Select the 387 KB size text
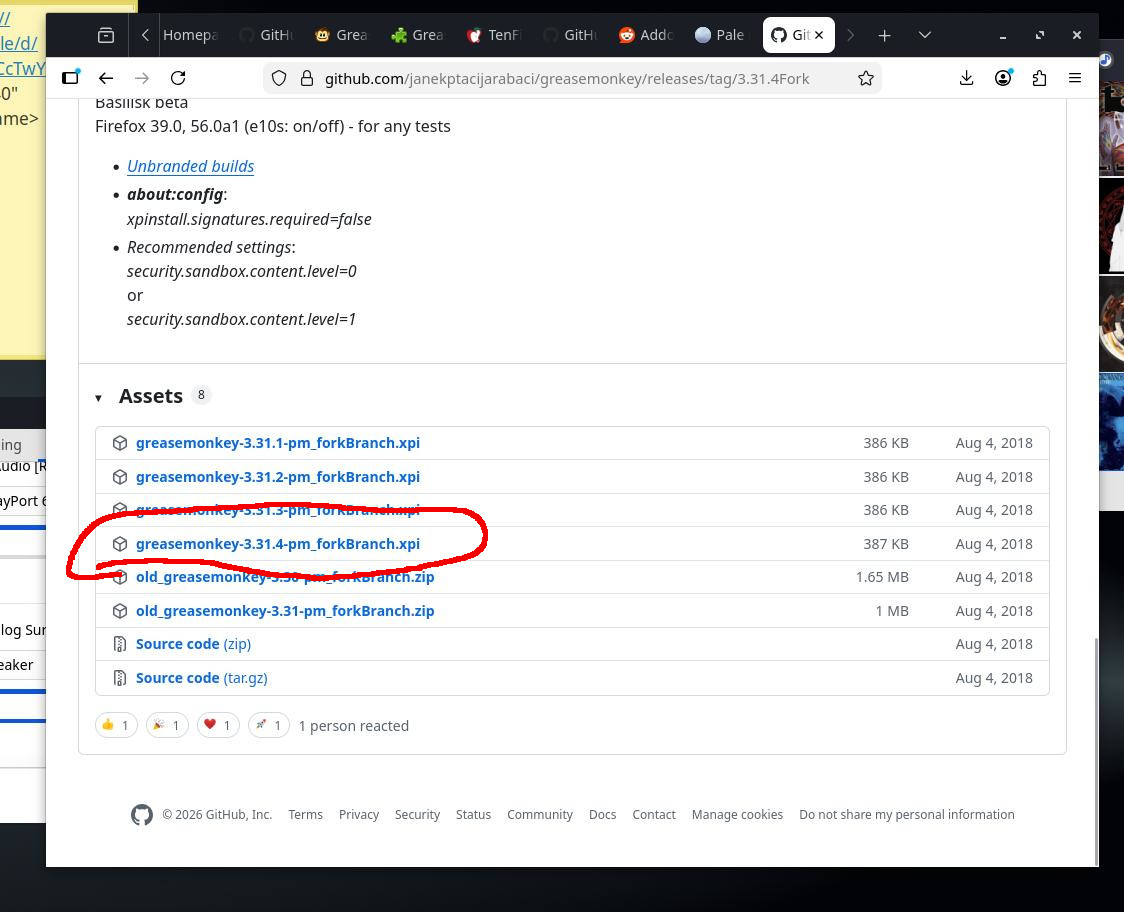Image resolution: width=1124 pixels, height=912 pixels. (x=885, y=544)
